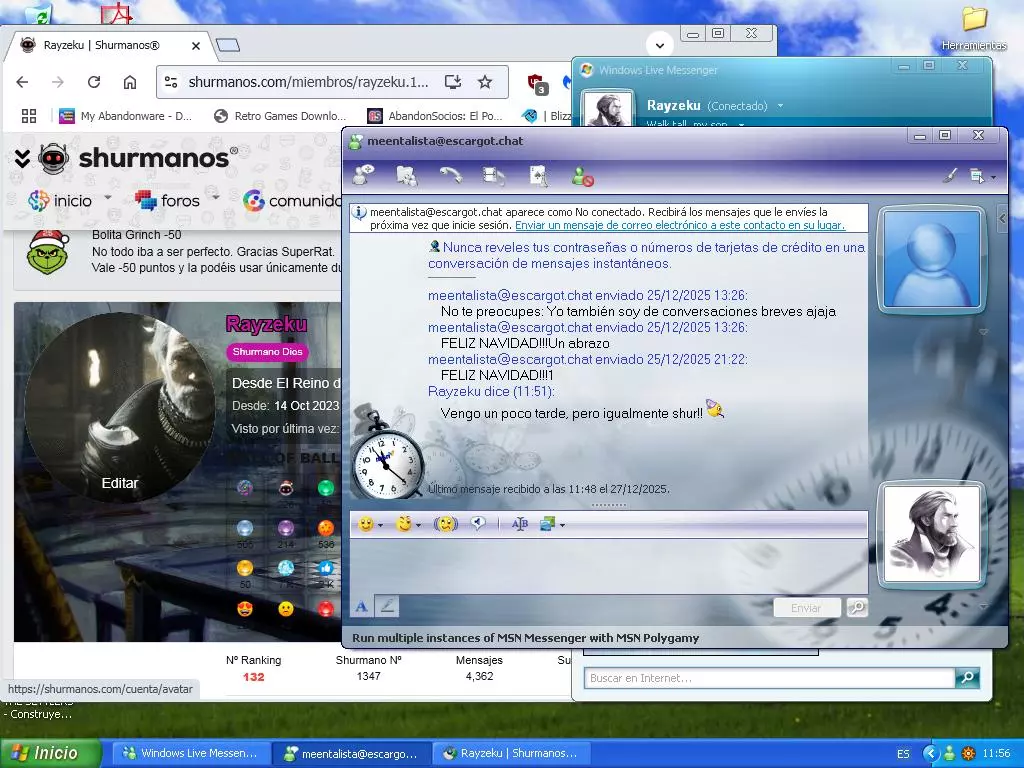This screenshot has height=768, width=1024.
Task: Open the tab search dropdown
Action: click(660, 45)
